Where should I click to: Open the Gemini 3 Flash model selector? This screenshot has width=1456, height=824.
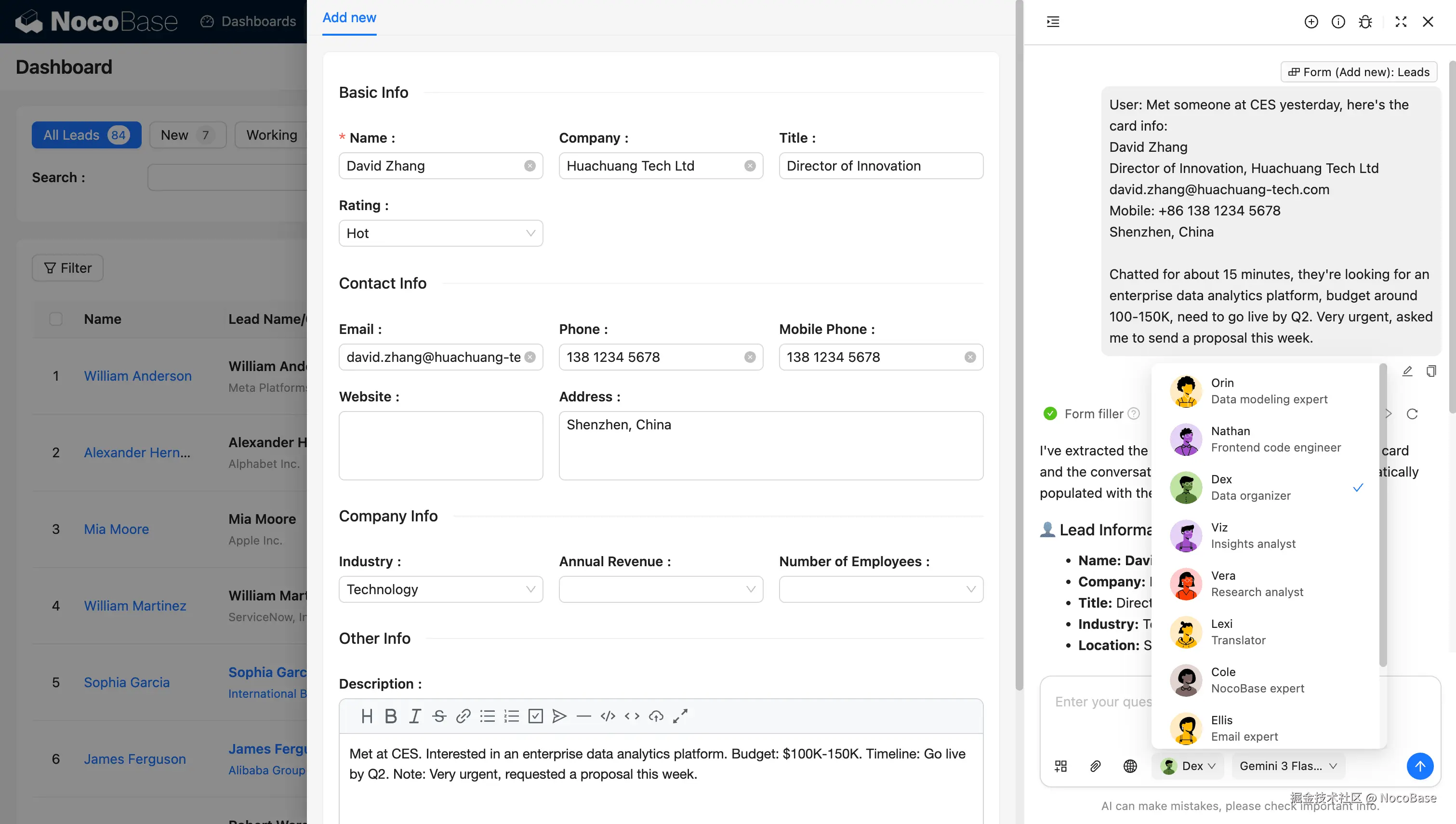pos(1287,766)
